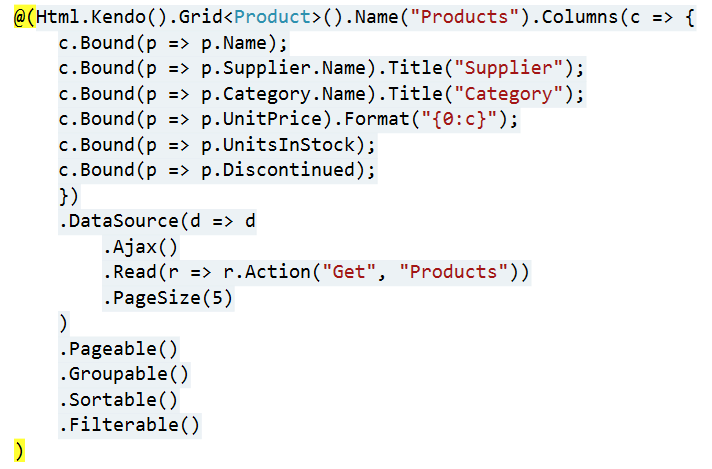This screenshot has width=712, height=469.
Task: Click the highlighted closing parenthesis at end
Action: (19, 451)
